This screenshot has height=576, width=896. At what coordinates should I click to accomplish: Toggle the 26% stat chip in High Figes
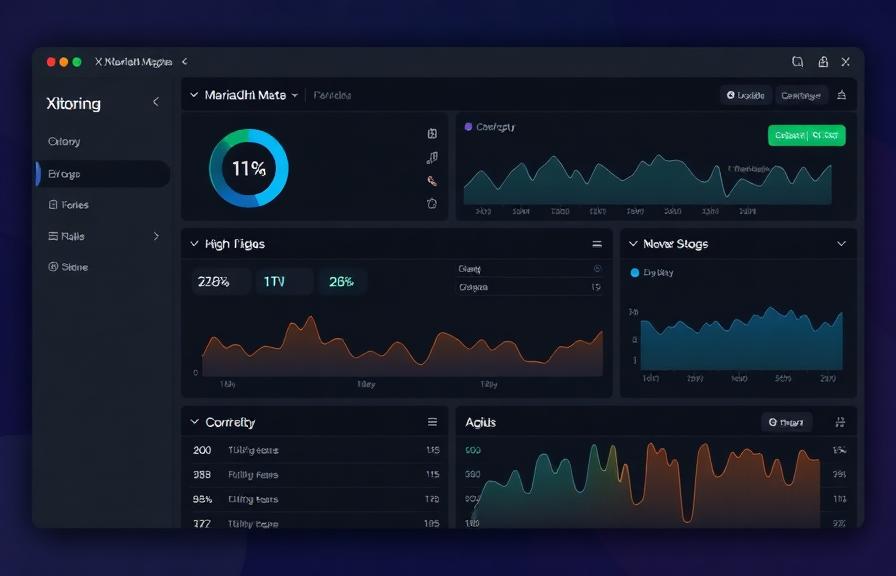click(342, 281)
